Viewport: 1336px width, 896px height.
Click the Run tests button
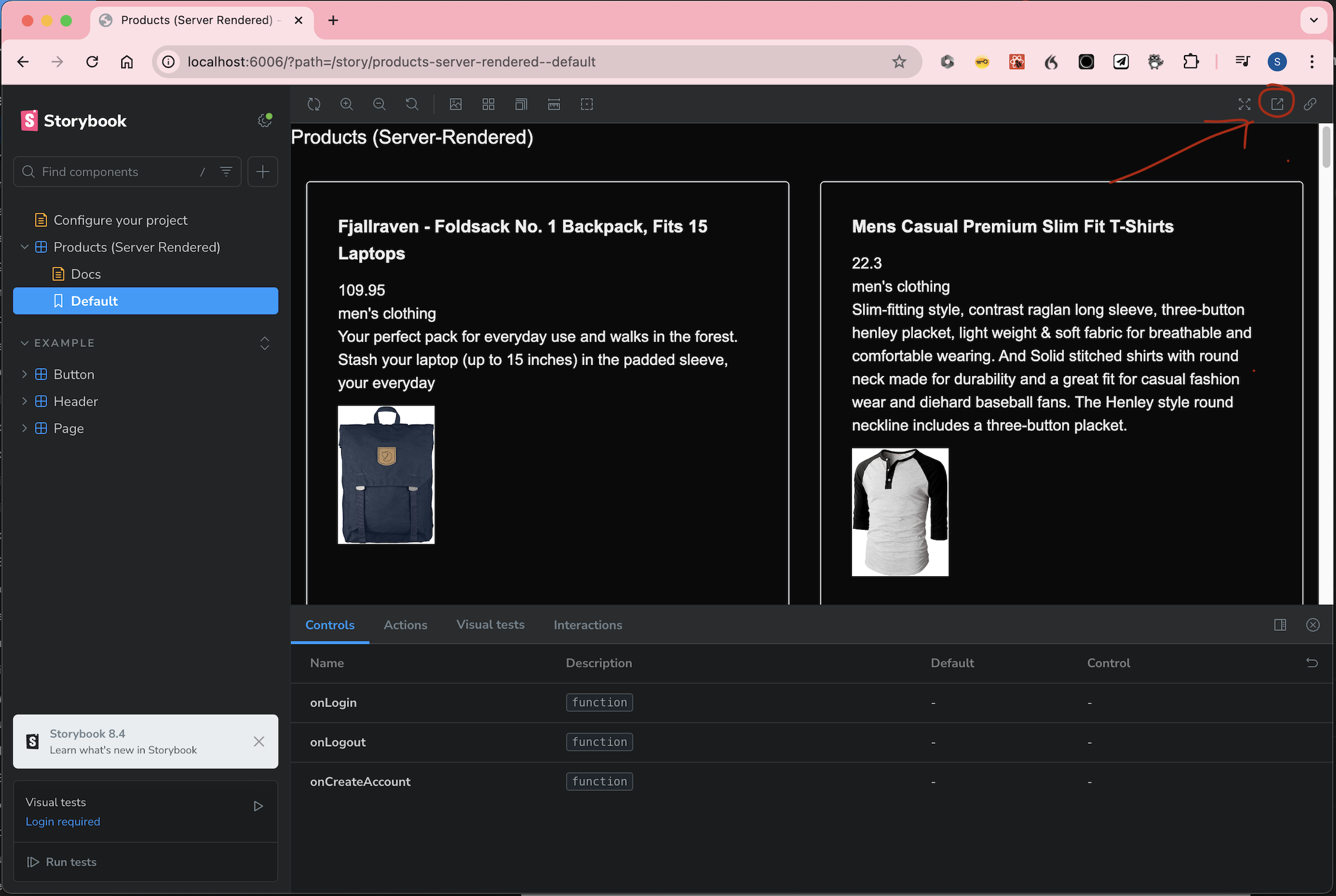click(62, 862)
